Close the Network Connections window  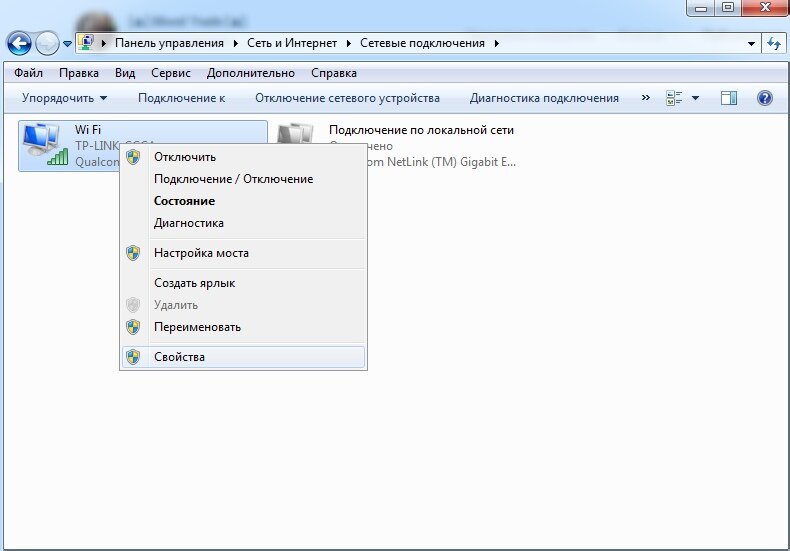tap(765, 8)
